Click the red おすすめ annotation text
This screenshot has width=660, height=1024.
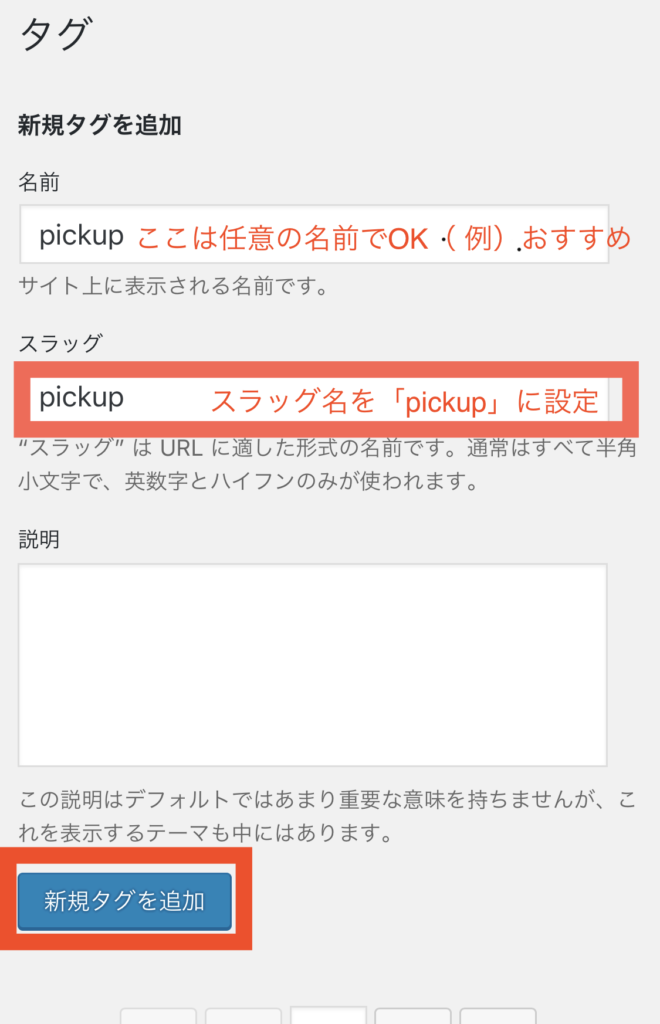point(576,238)
